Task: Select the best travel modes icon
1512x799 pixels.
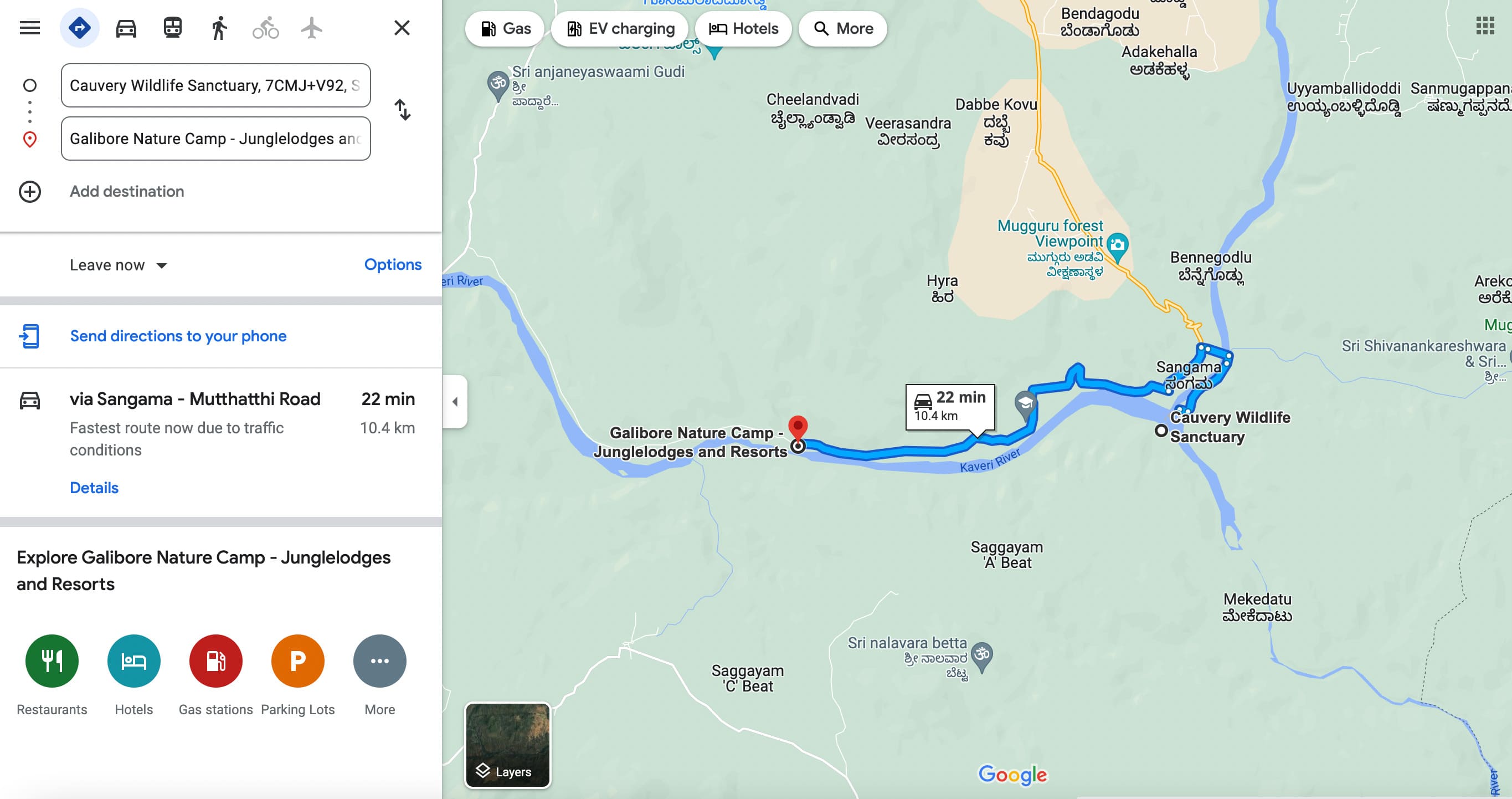Action: click(80, 28)
